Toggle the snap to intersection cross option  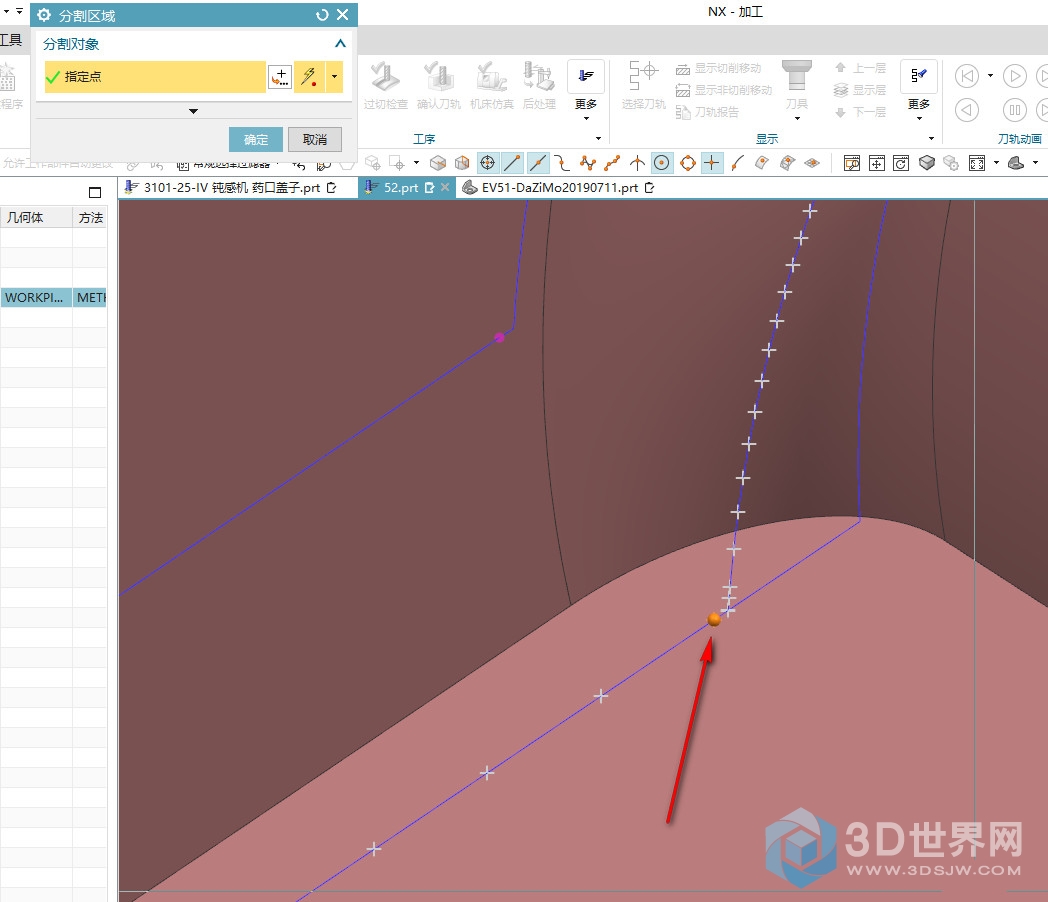[712, 163]
